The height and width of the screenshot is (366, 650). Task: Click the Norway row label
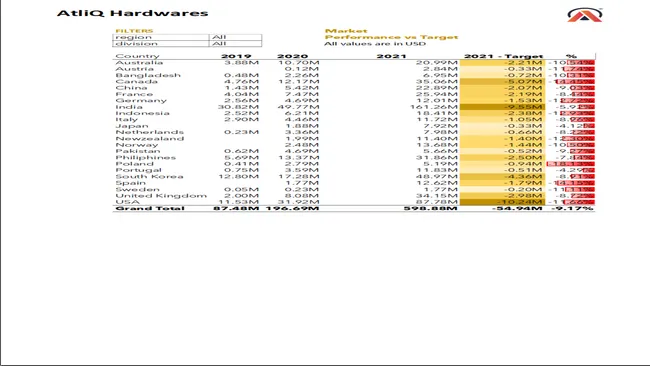click(137, 145)
